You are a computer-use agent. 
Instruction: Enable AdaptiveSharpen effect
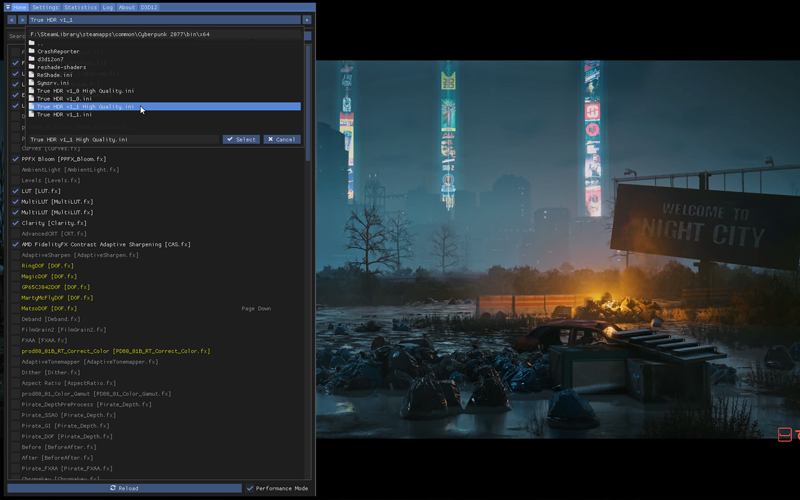click(15, 255)
